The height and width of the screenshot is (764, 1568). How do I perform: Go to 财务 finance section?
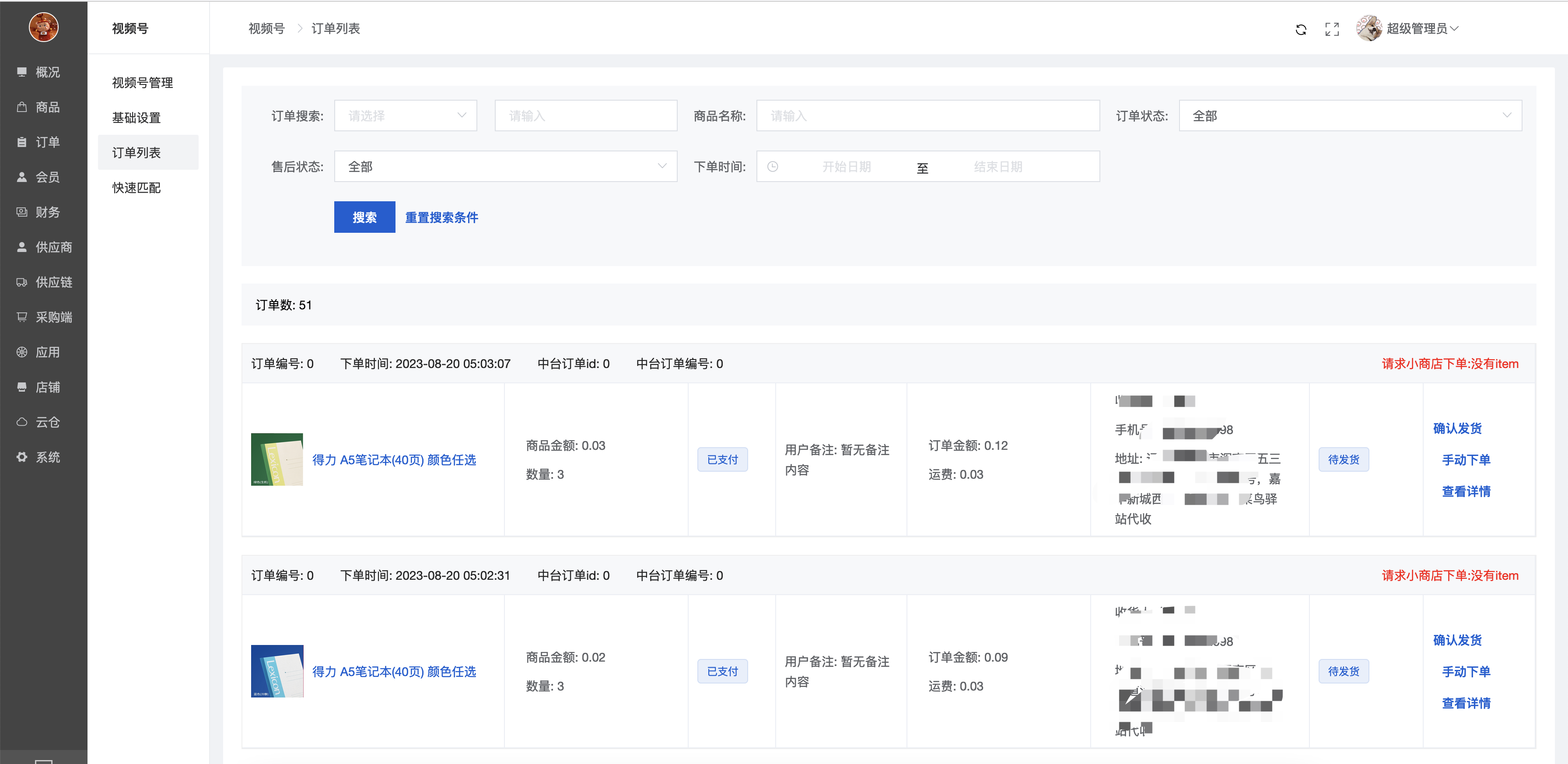[47, 213]
